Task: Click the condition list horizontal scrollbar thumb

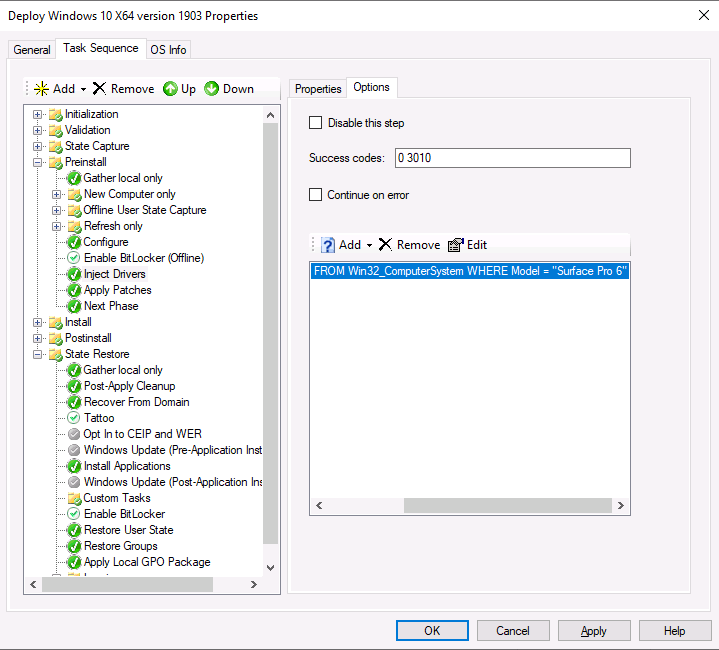Action: (508, 506)
